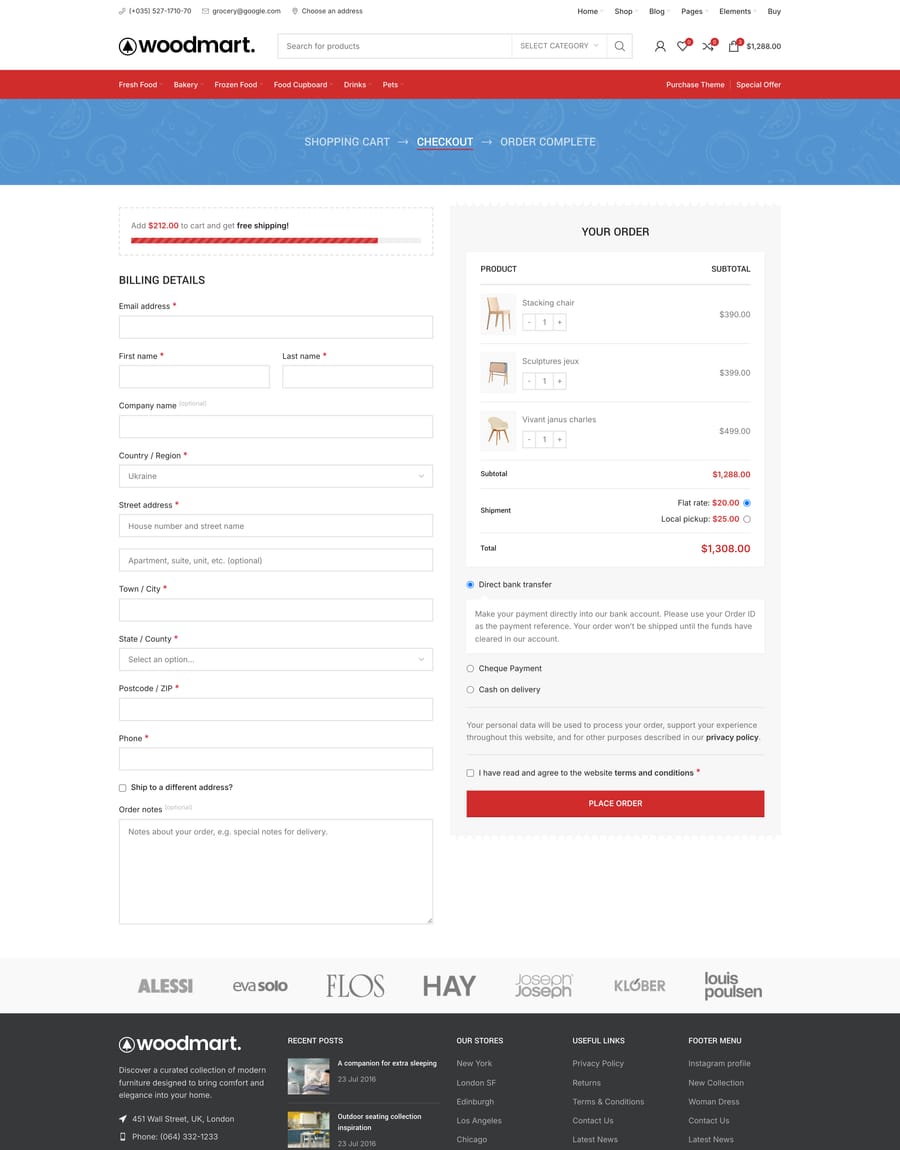Decrease quantity of Vivant janus charles
900x1150 pixels.
coord(530,439)
